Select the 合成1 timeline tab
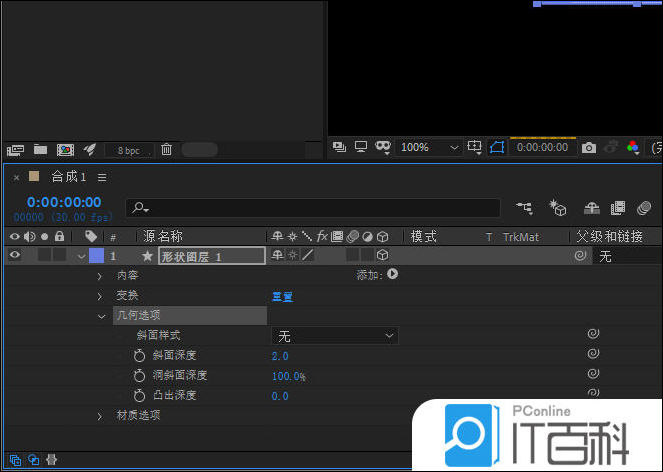This screenshot has height=472, width=663. click(x=69, y=177)
